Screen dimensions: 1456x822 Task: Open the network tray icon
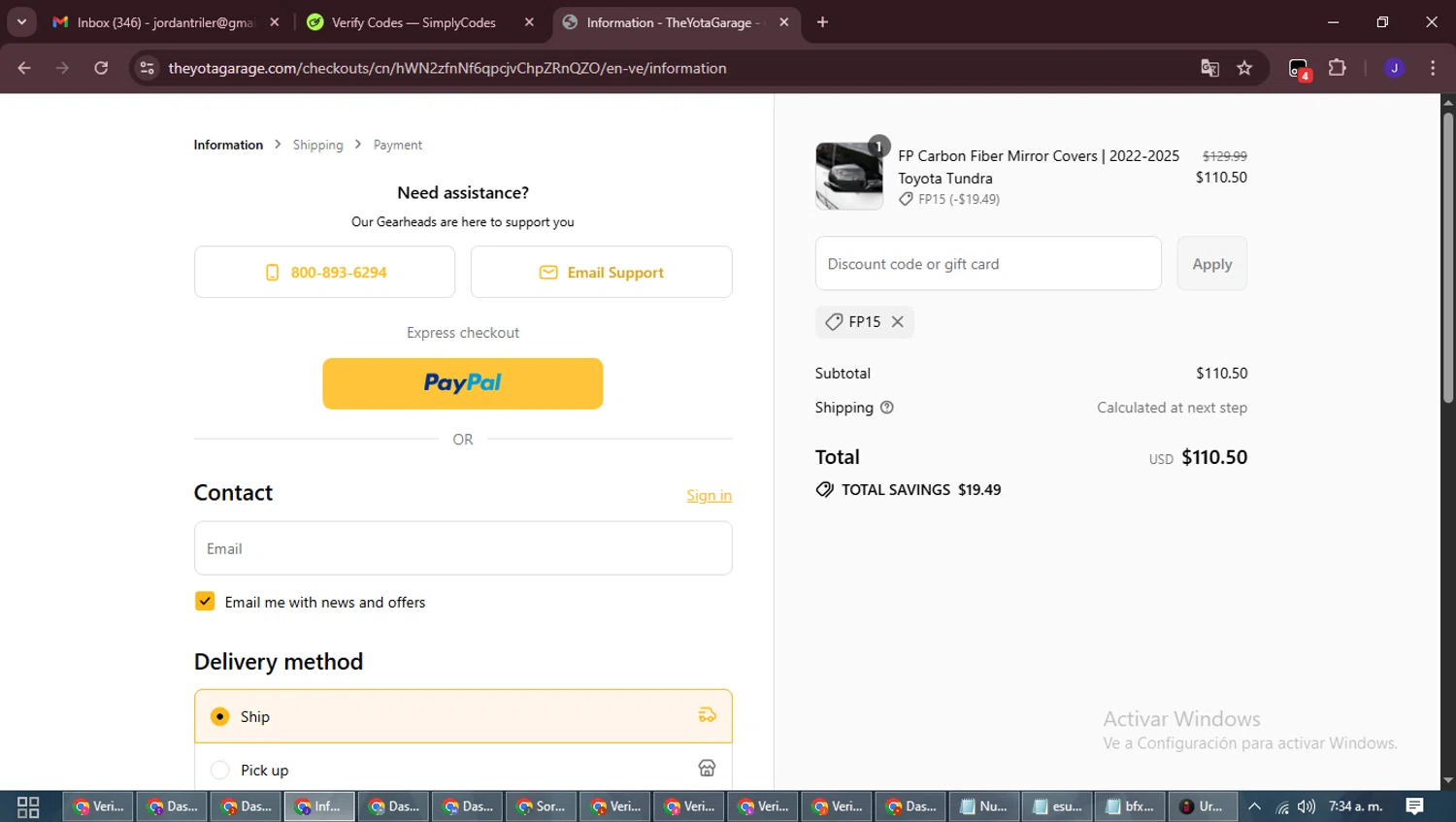click(1282, 806)
